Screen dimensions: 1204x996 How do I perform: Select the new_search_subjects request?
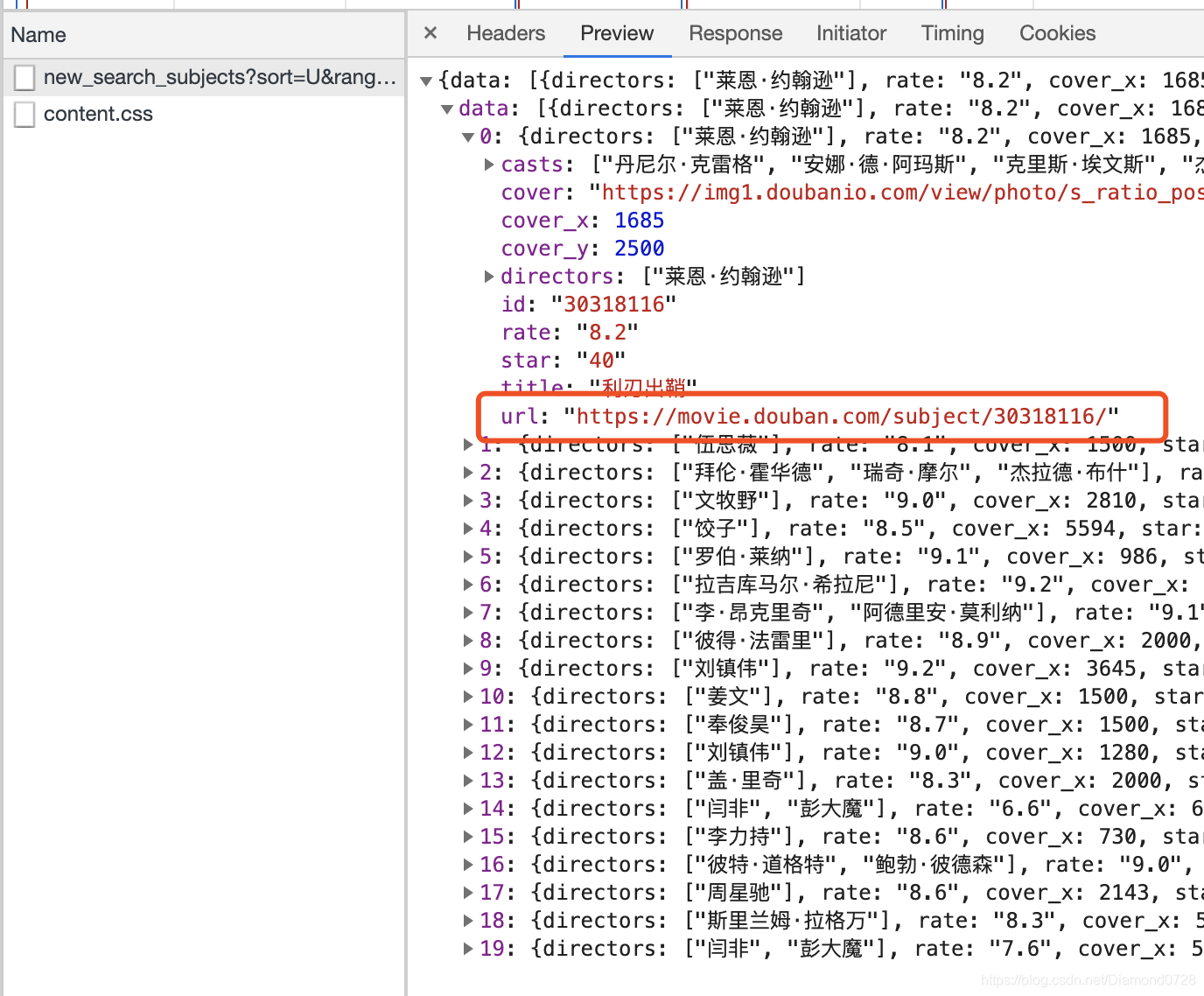tap(204, 77)
